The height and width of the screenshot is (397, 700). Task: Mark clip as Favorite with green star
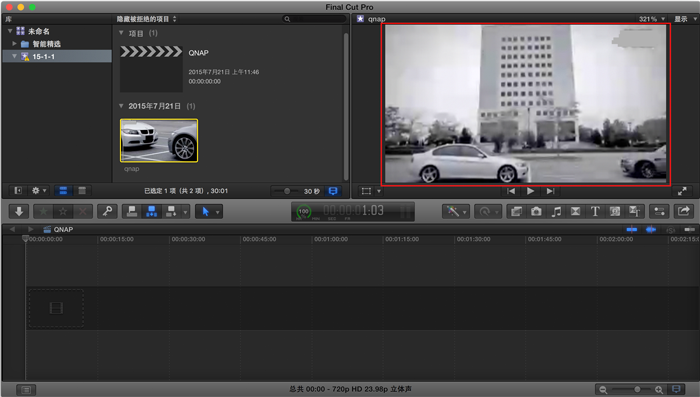(x=43, y=211)
